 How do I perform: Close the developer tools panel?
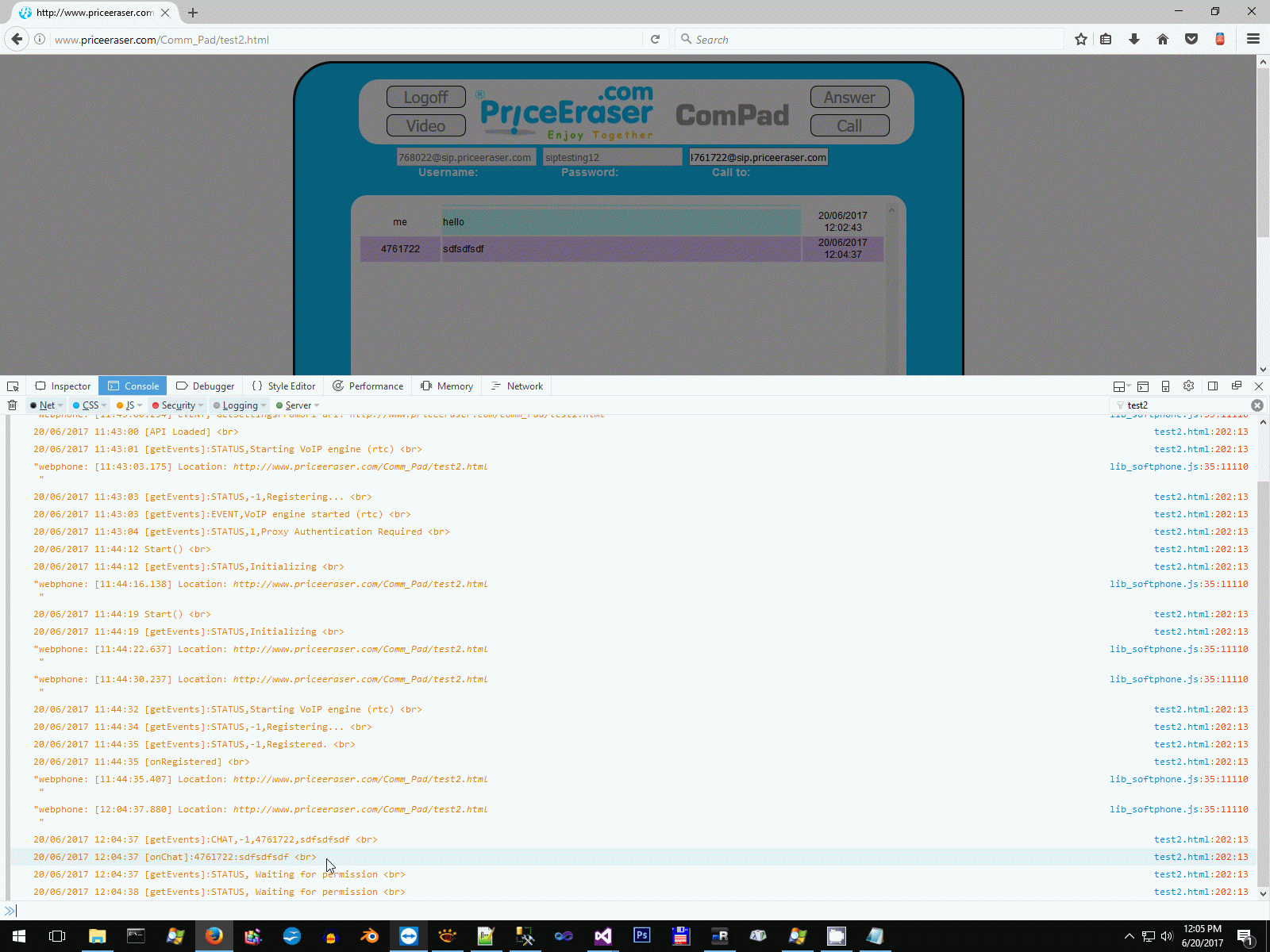pos(1259,386)
